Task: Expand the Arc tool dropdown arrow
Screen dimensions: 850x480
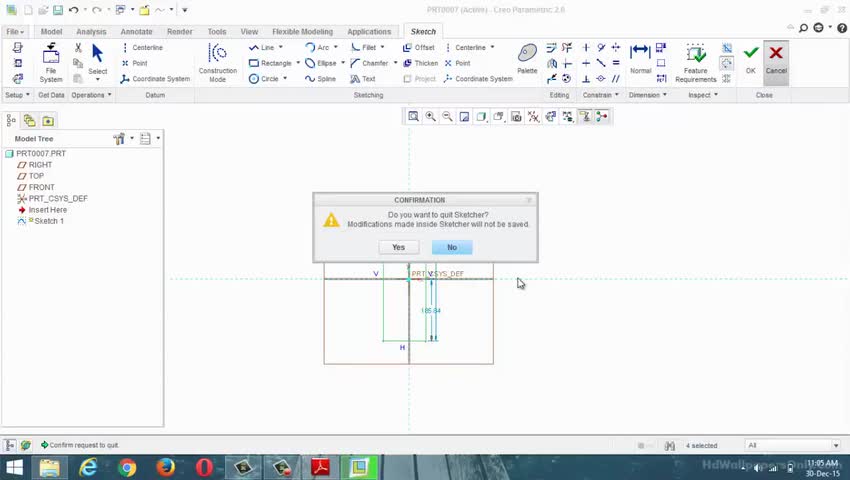Action: 336,48
